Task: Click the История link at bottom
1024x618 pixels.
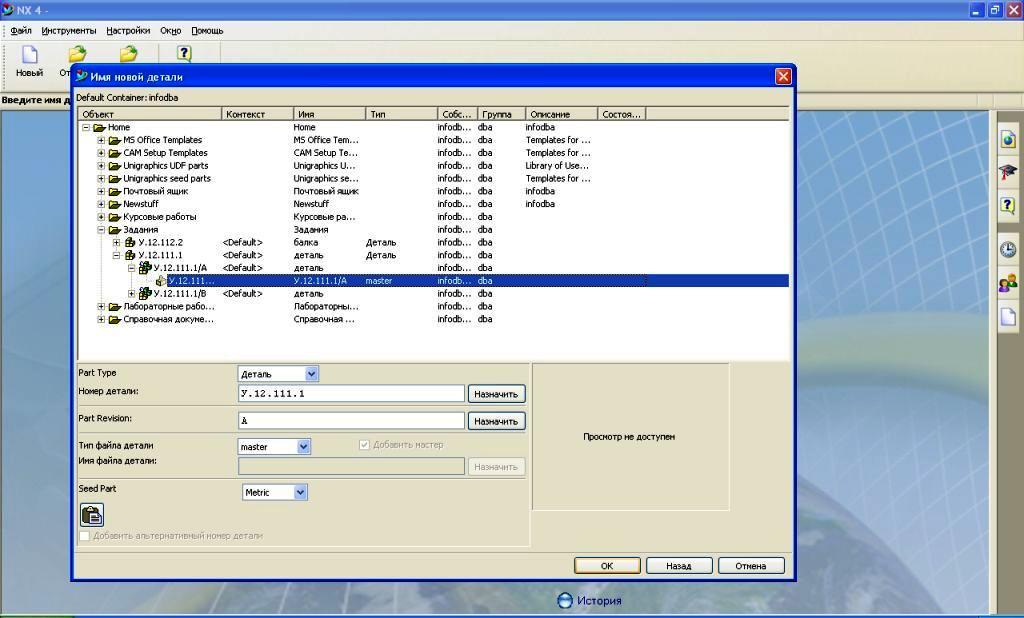Action: tap(599, 600)
